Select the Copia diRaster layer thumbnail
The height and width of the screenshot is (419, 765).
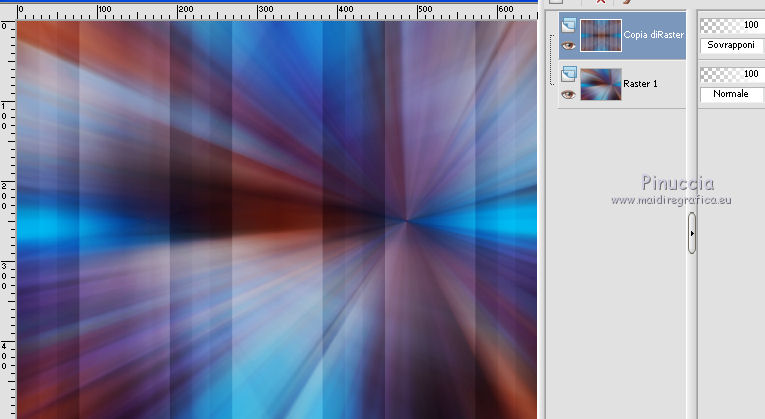(601, 35)
